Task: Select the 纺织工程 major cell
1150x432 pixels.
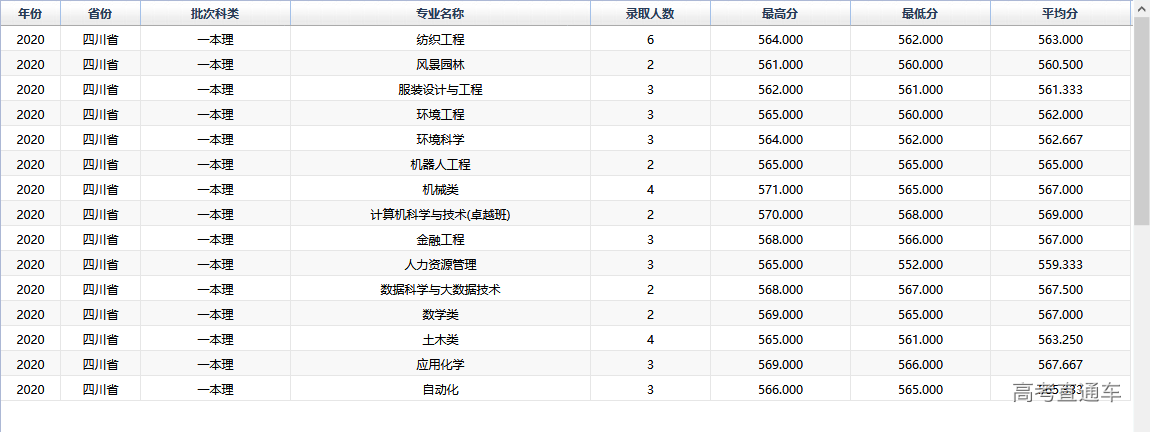Action: pos(440,40)
